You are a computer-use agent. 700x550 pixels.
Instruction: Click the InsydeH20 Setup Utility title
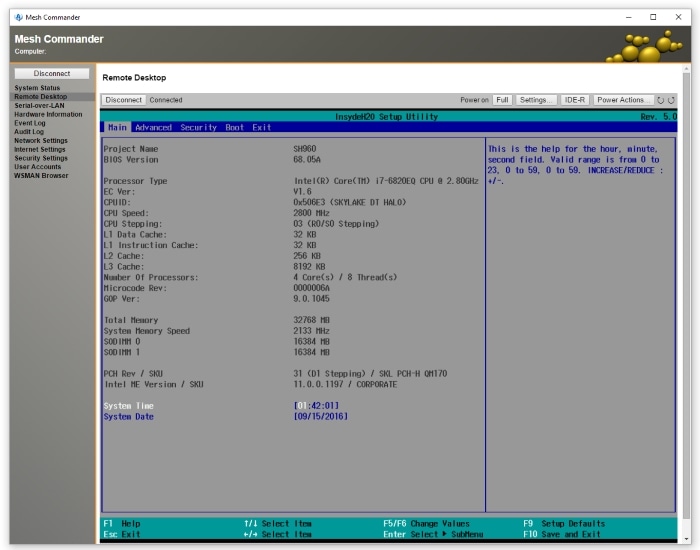(386, 117)
